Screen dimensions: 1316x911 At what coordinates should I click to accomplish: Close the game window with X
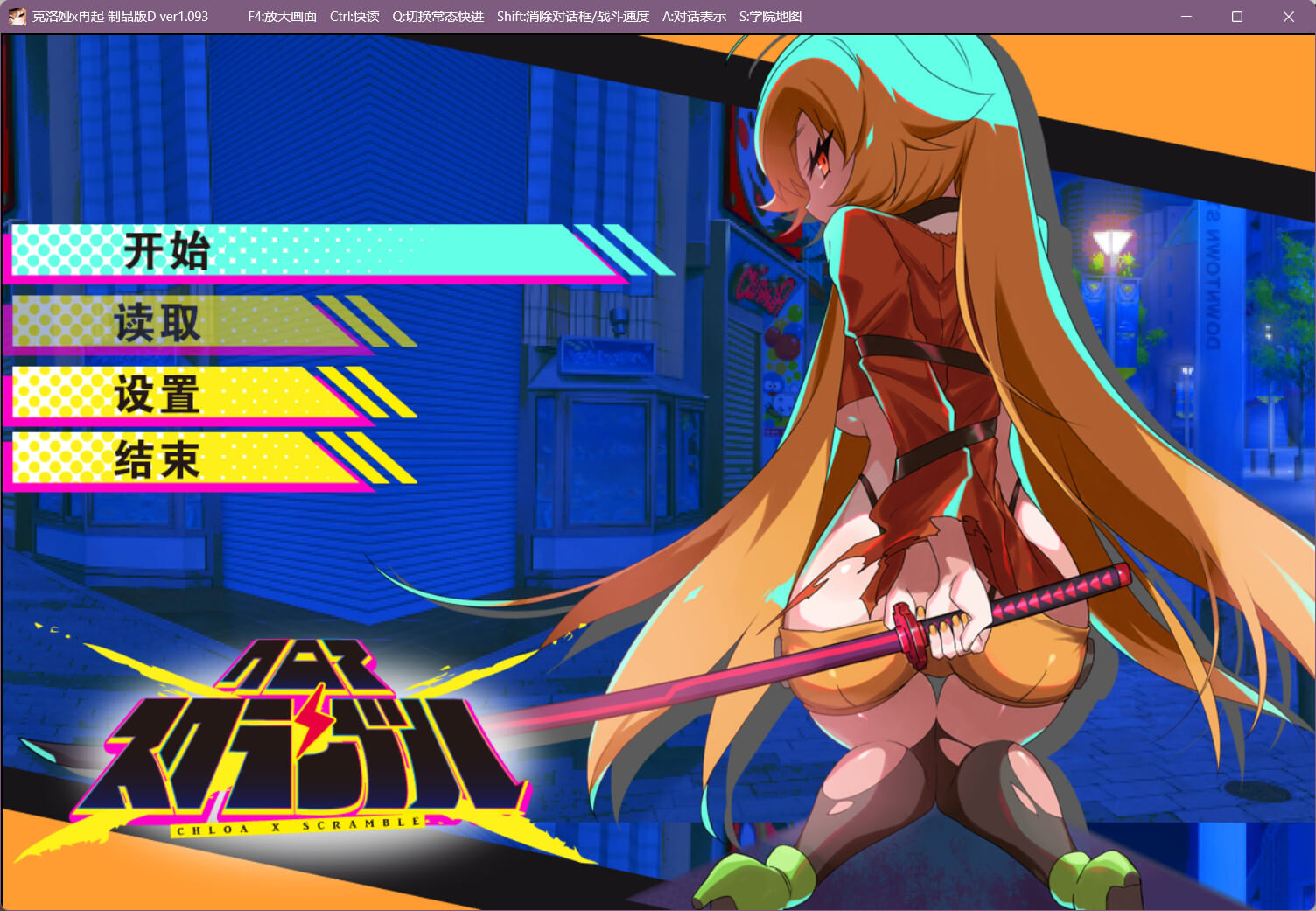pos(1288,17)
